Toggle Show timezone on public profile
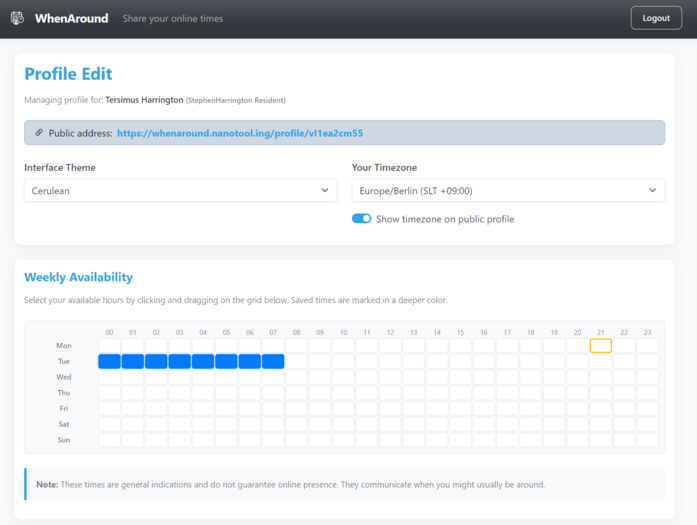Image resolution: width=697 pixels, height=525 pixels. (x=361, y=219)
